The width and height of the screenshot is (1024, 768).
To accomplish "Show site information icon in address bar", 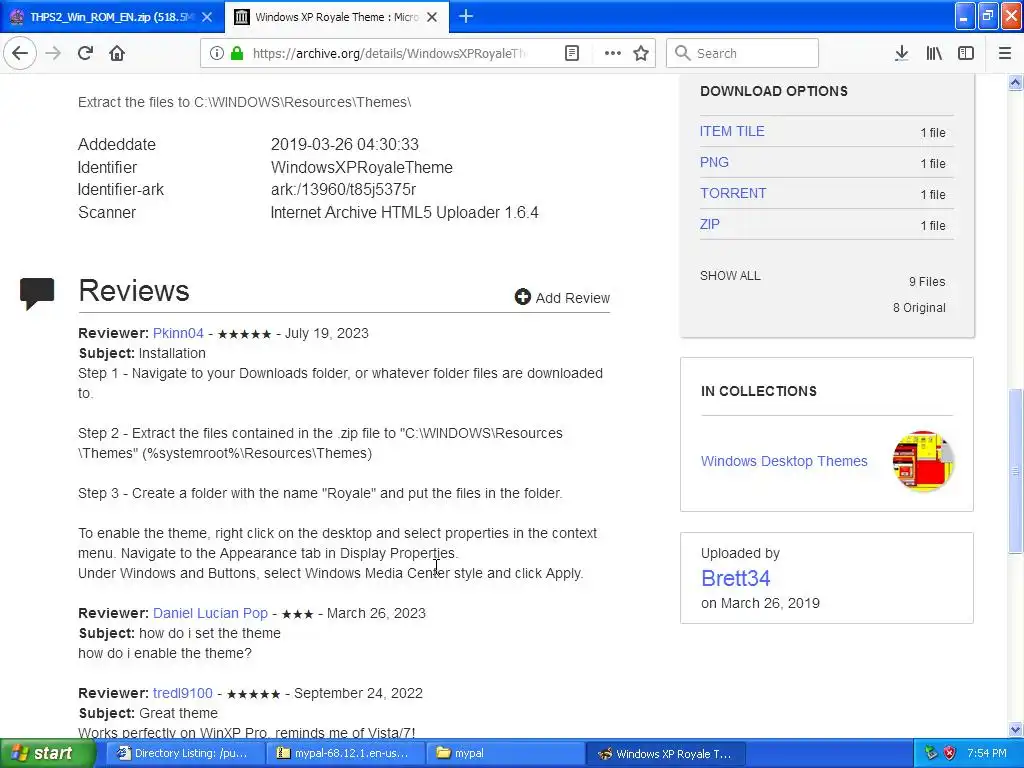I will (x=216, y=53).
